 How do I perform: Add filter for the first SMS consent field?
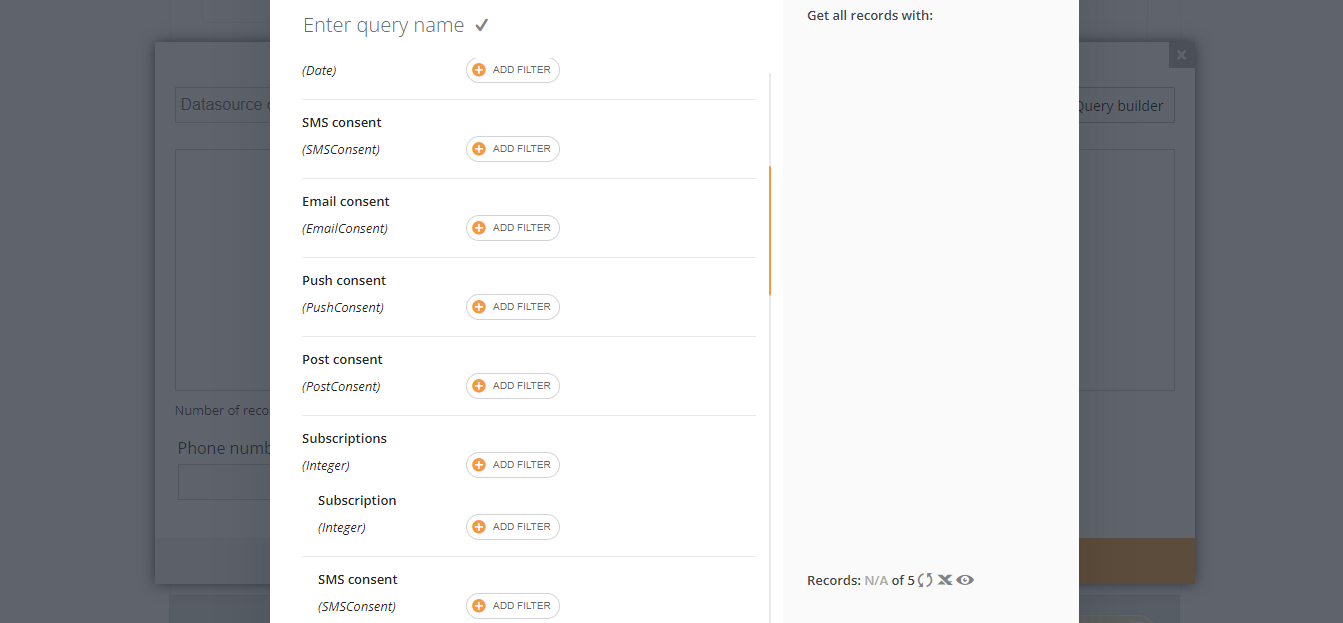[x=512, y=149]
